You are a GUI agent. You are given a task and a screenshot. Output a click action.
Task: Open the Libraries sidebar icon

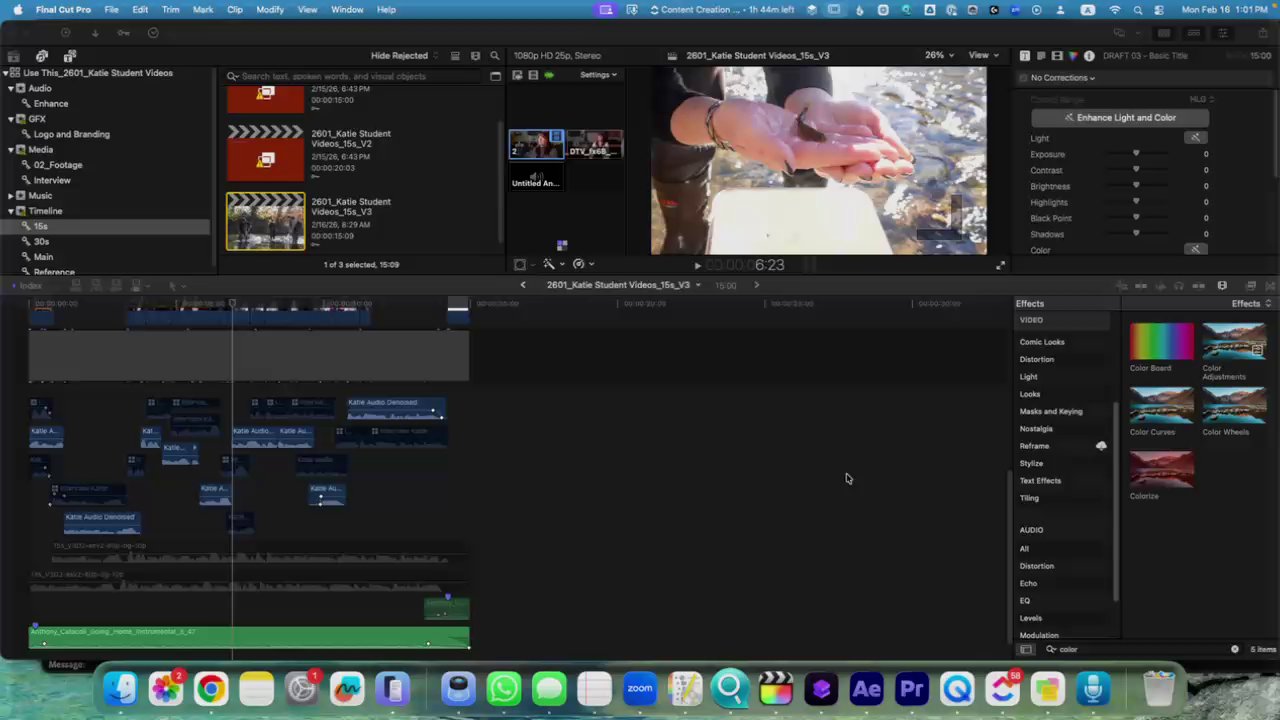13,56
